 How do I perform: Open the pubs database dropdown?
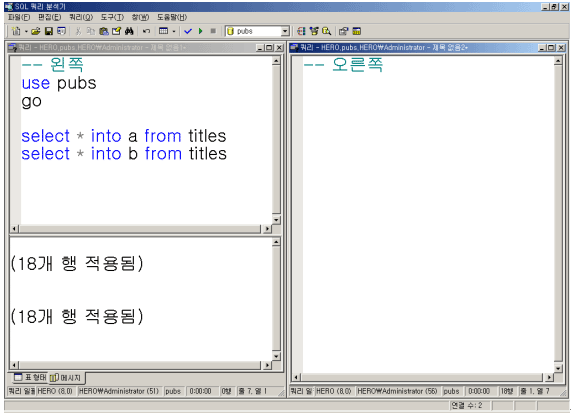(x=285, y=31)
